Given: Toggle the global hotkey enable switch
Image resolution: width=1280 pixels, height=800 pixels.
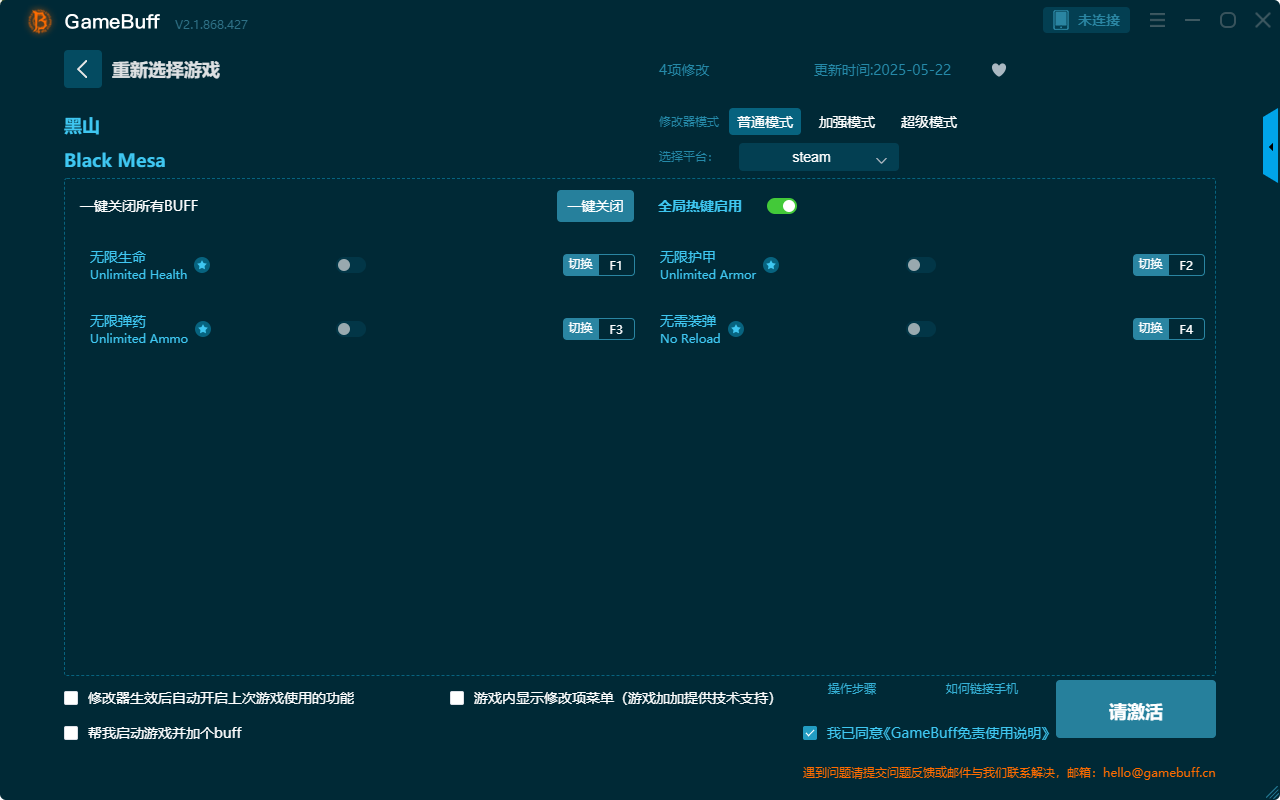Looking at the screenshot, I should (x=781, y=206).
